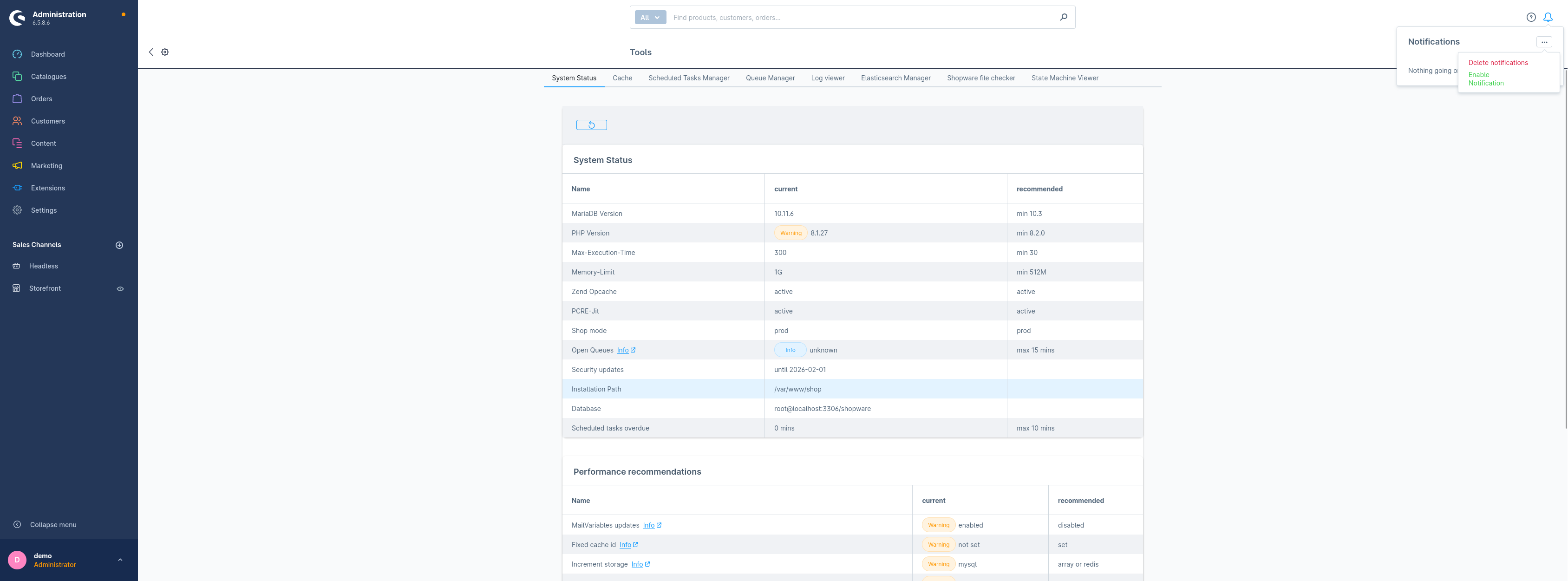The height and width of the screenshot is (581, 1568).
Task: Open Storefront sales channel
Action: coord(45,288)
